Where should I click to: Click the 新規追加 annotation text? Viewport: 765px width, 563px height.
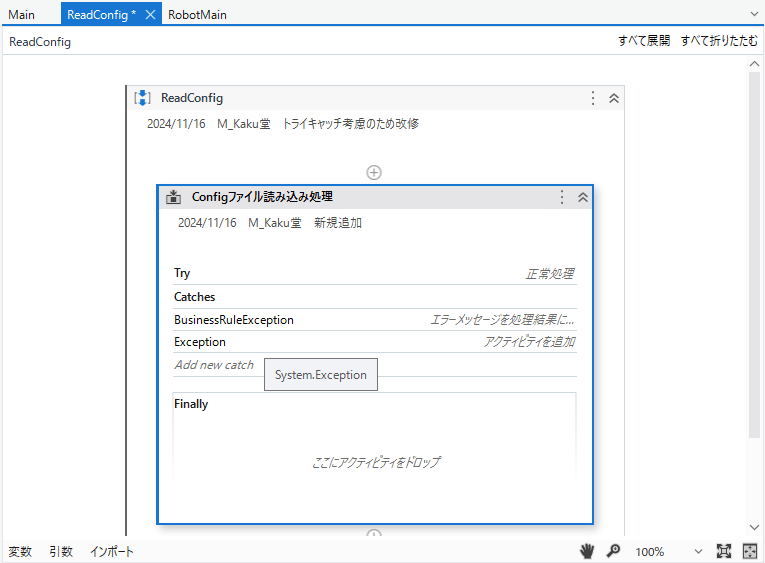[x=338, y=223]
